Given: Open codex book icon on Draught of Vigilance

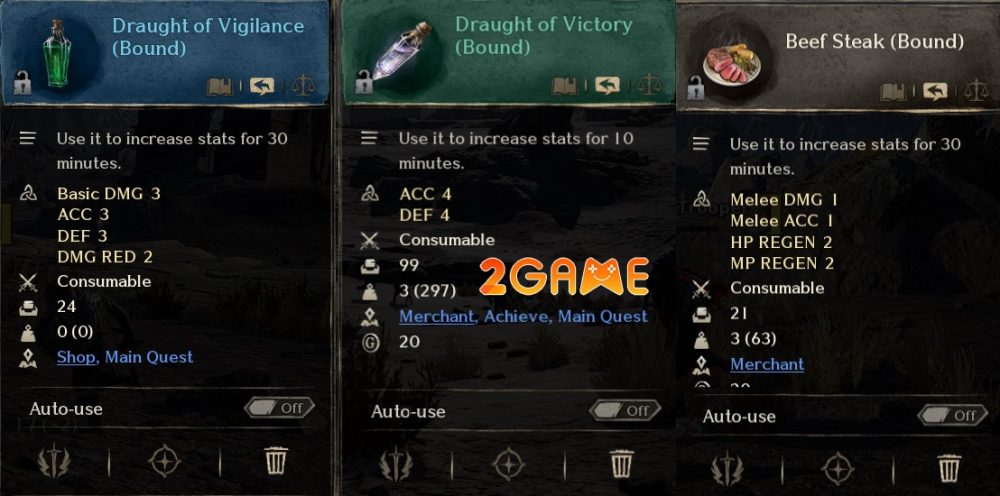Looking at the screenshot, I should pos(219,86).
